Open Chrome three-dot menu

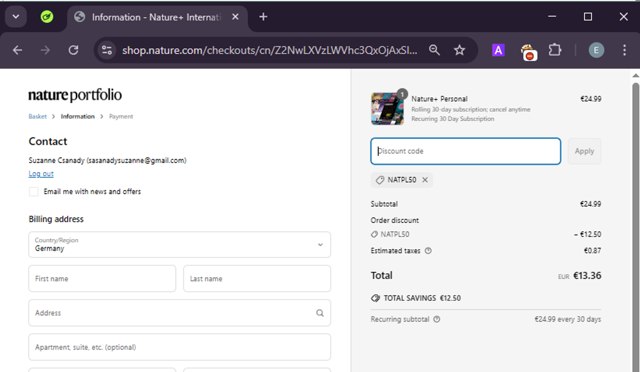(624, 50)
